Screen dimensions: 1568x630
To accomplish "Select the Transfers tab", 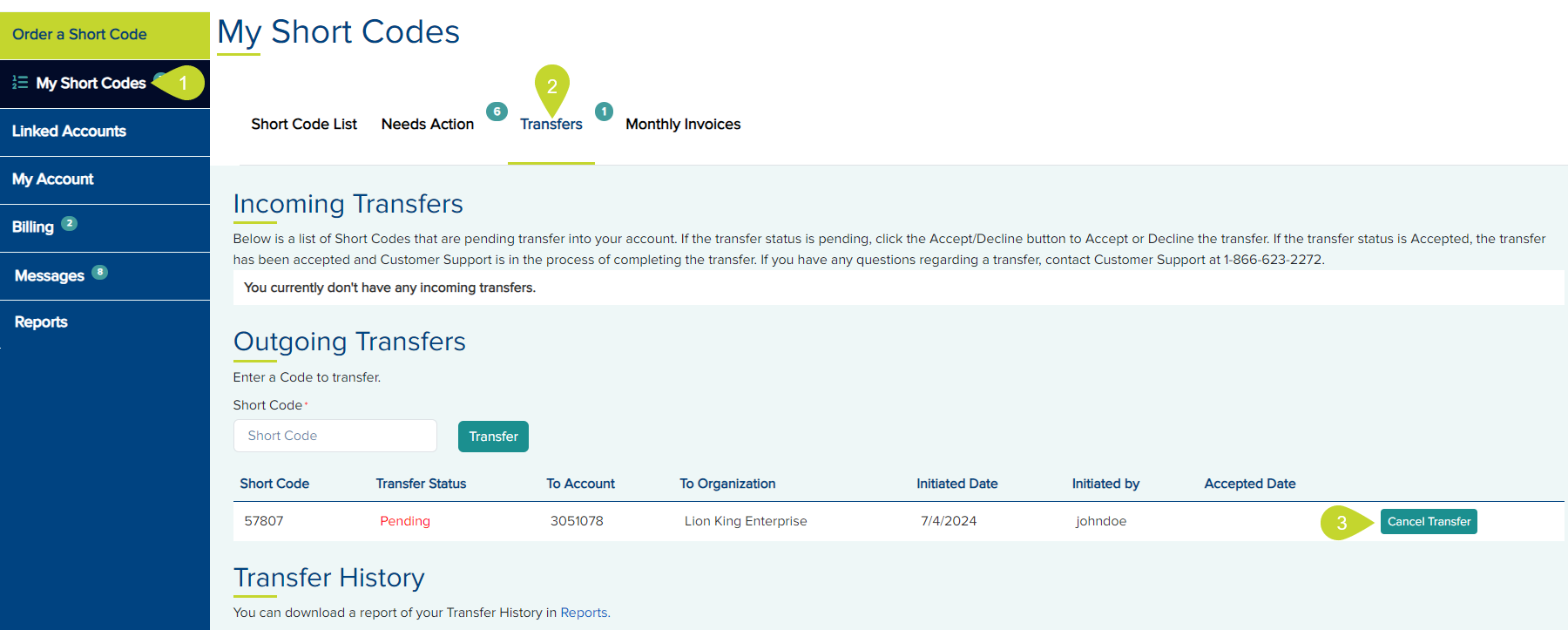I will click(551, 125).
